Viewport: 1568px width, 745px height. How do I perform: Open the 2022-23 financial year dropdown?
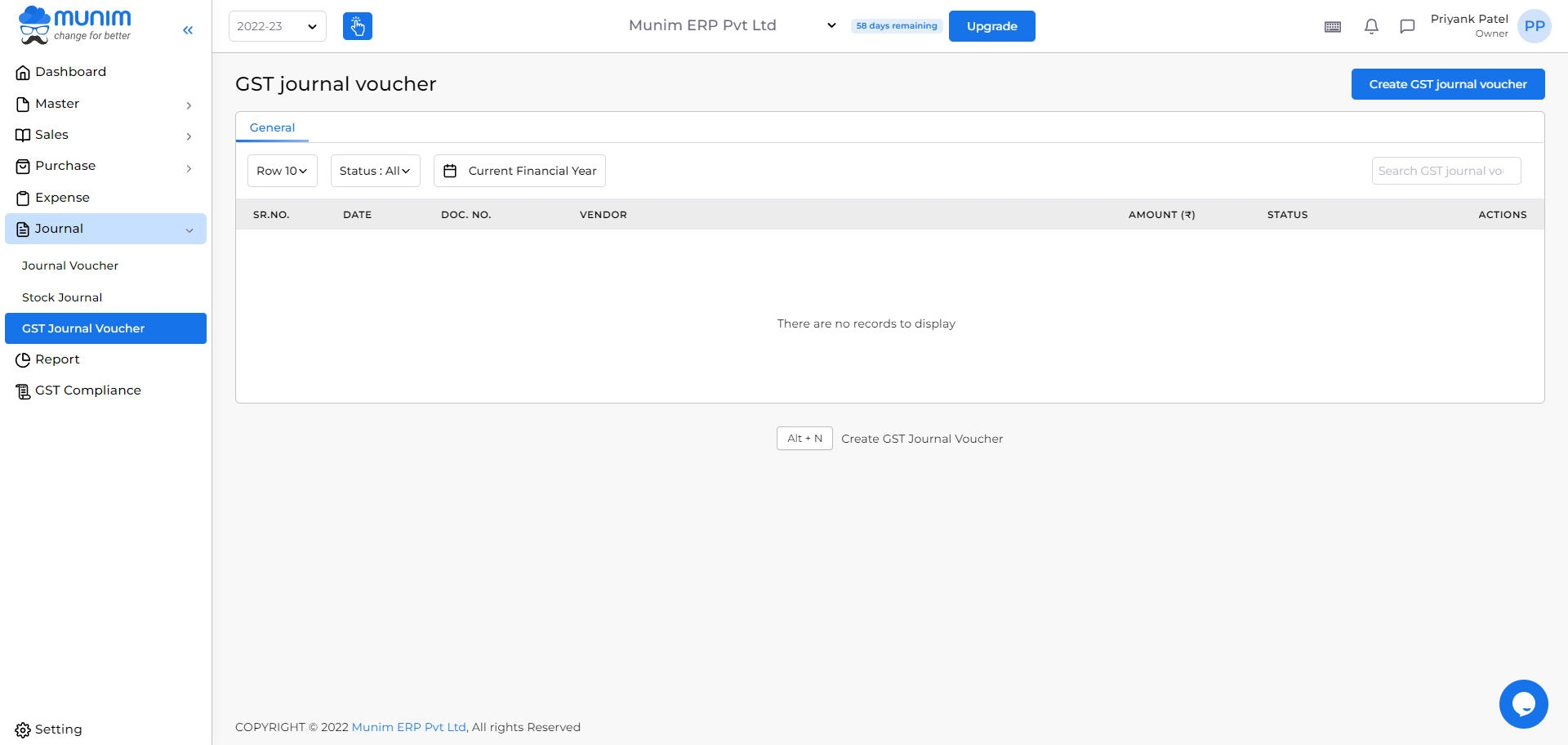[x=277, y=25]
